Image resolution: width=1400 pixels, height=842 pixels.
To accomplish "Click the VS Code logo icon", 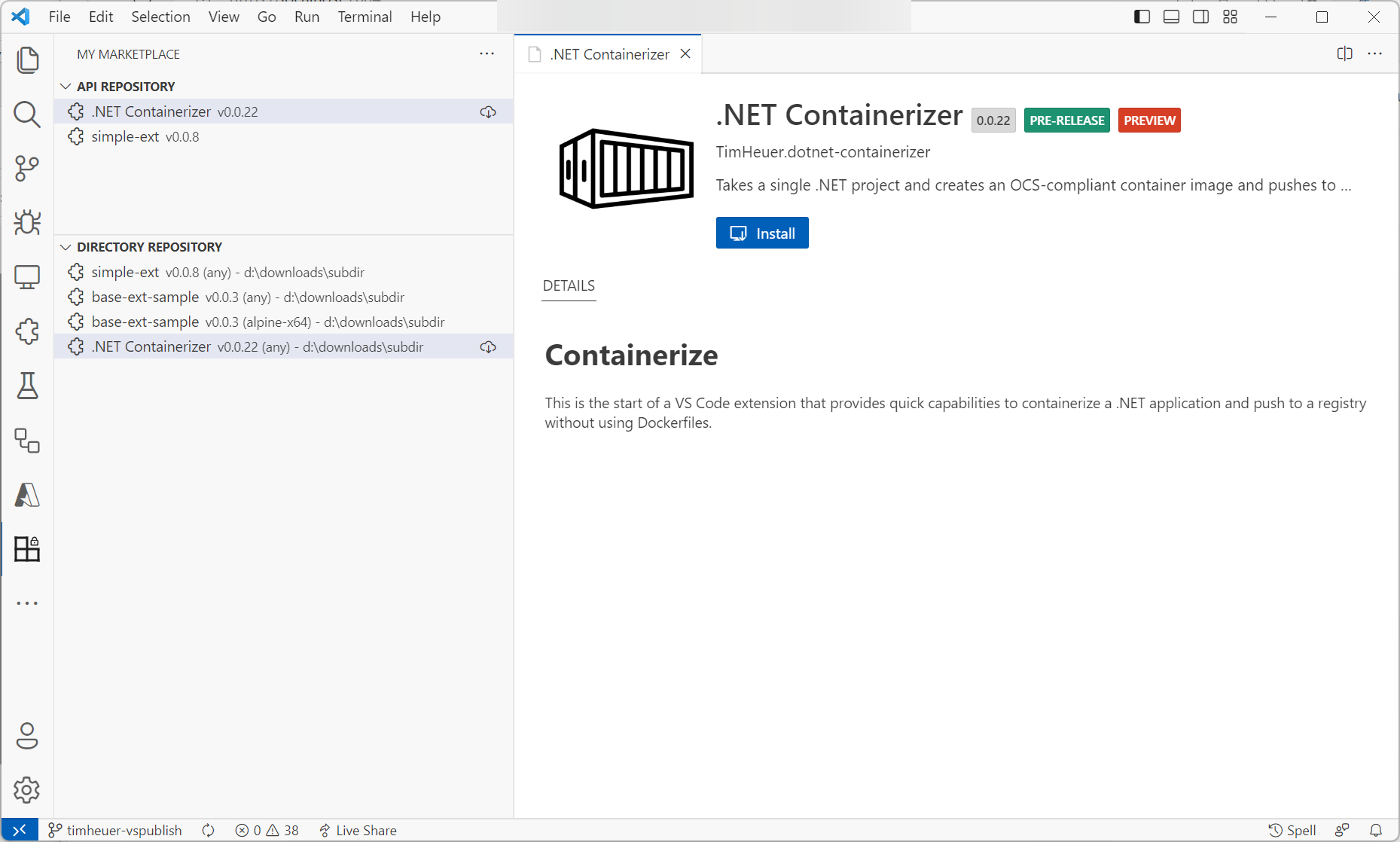I will click(x=20, y=17).
